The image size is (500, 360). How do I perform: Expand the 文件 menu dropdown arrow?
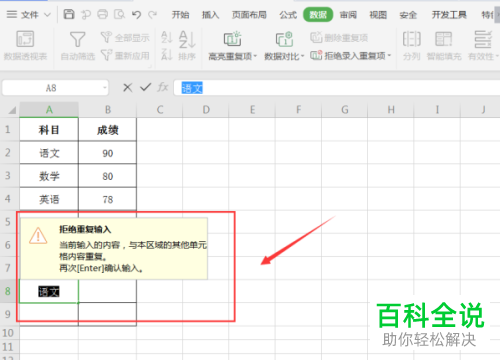(x=47, y=15)
